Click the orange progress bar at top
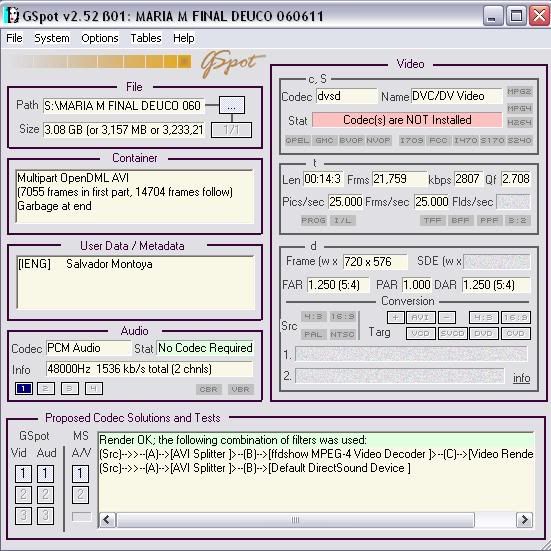The image size is (551, 551). pos(101,62)
